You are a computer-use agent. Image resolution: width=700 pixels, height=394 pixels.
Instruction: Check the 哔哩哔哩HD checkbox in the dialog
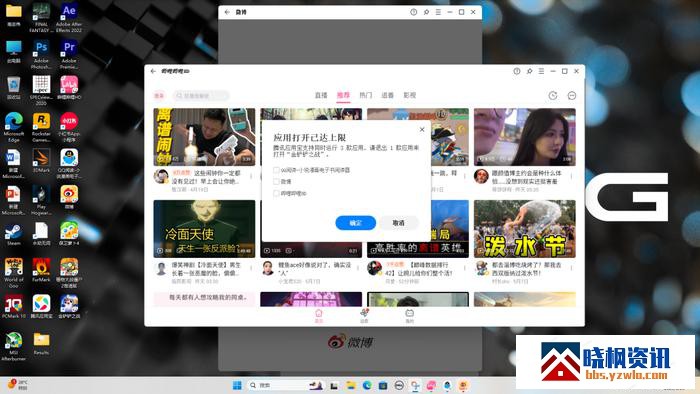coord(276,193)
